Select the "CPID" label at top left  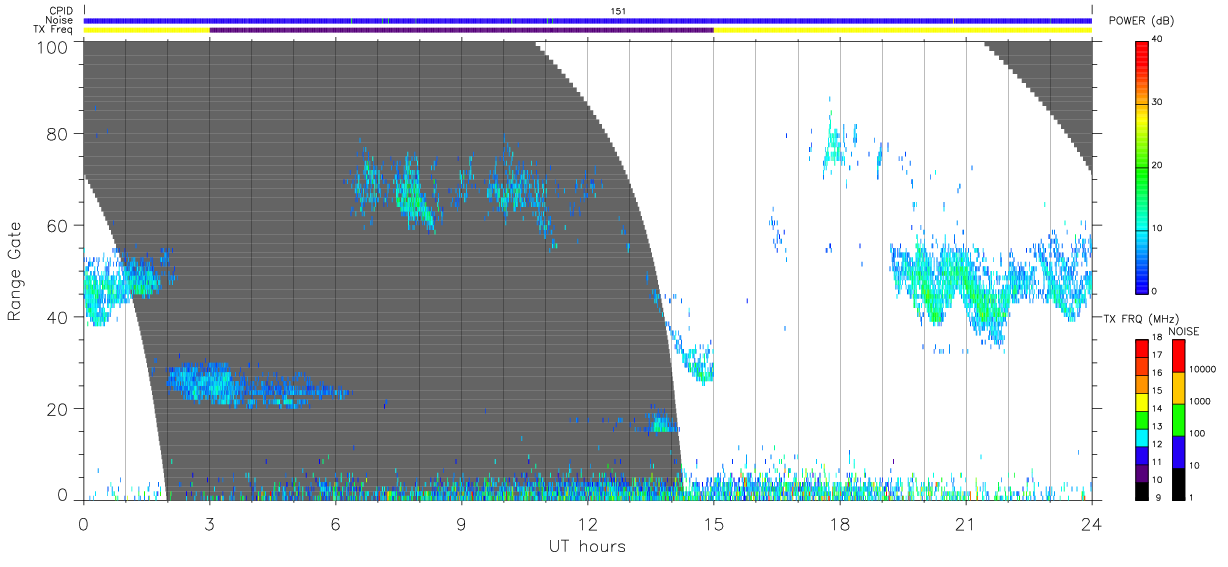pos(60,11)
